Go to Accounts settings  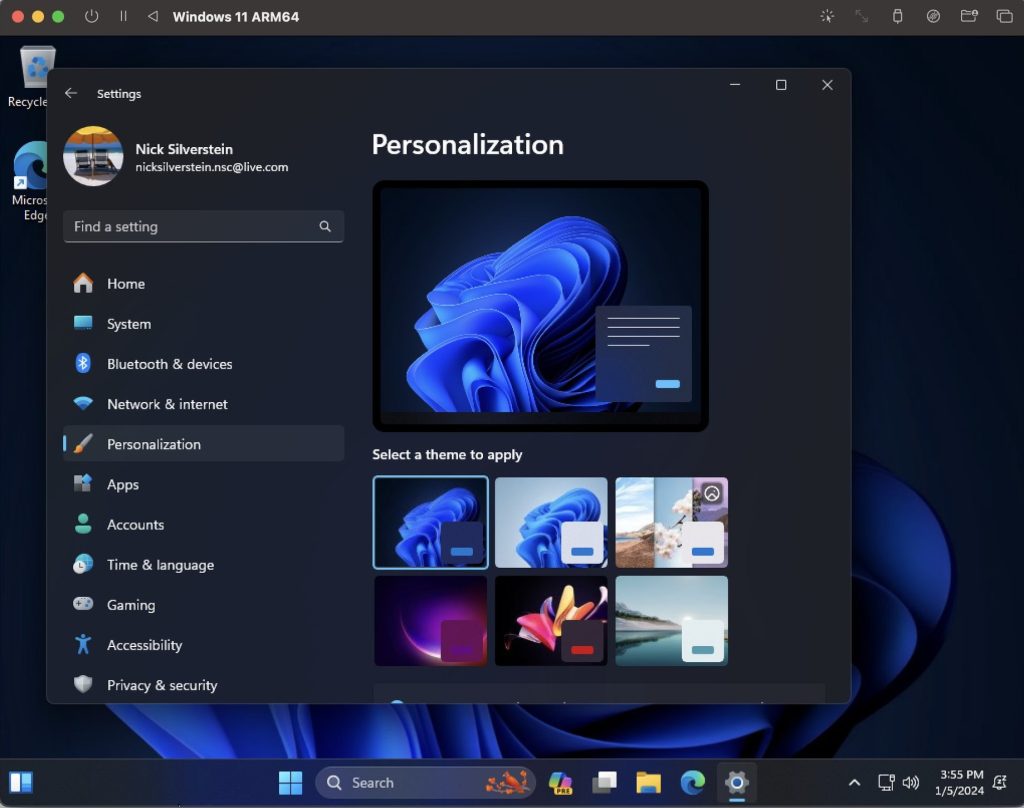point(135,525)
